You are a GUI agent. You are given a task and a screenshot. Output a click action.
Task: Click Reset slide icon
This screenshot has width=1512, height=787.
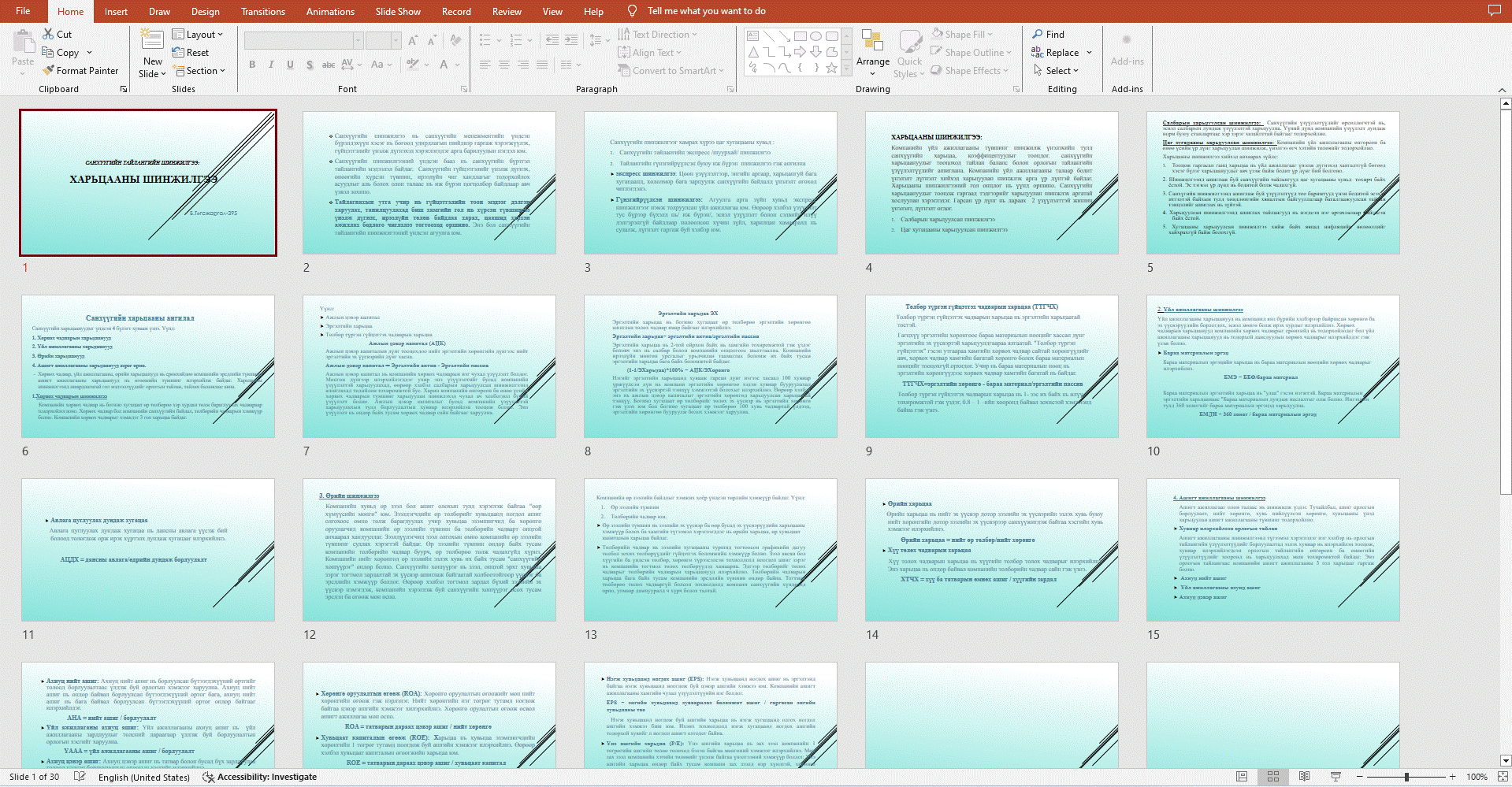pyautogui.click(x=178, y=53)
